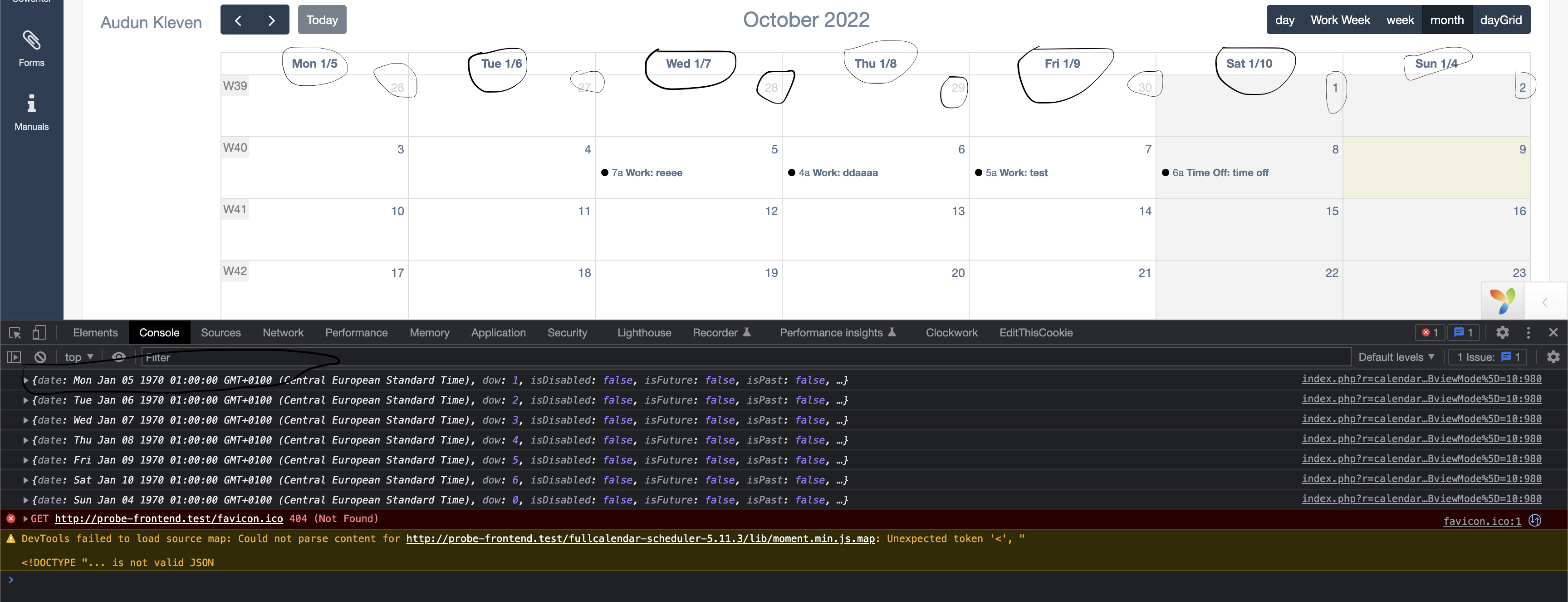Image resolution: width=1568 pixels, height=602 pixels.
Task: Open the Default levels dropdown
Action: tap(1396, 357)
